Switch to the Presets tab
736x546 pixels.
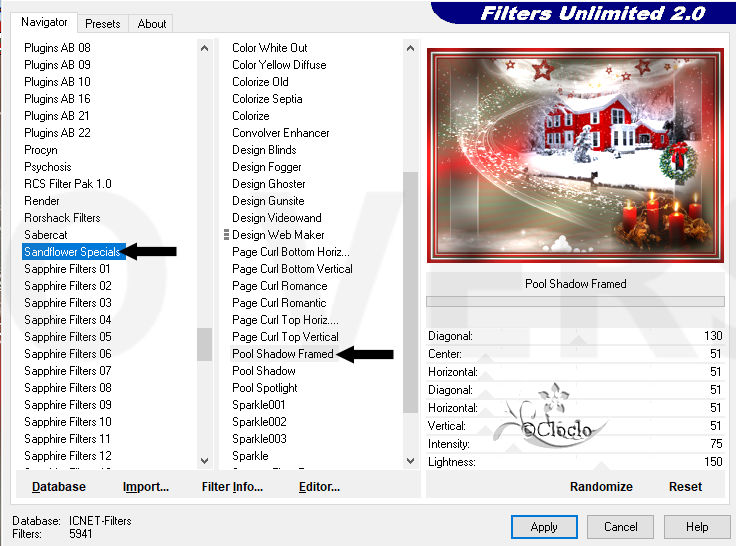click(x=102, y=23)
